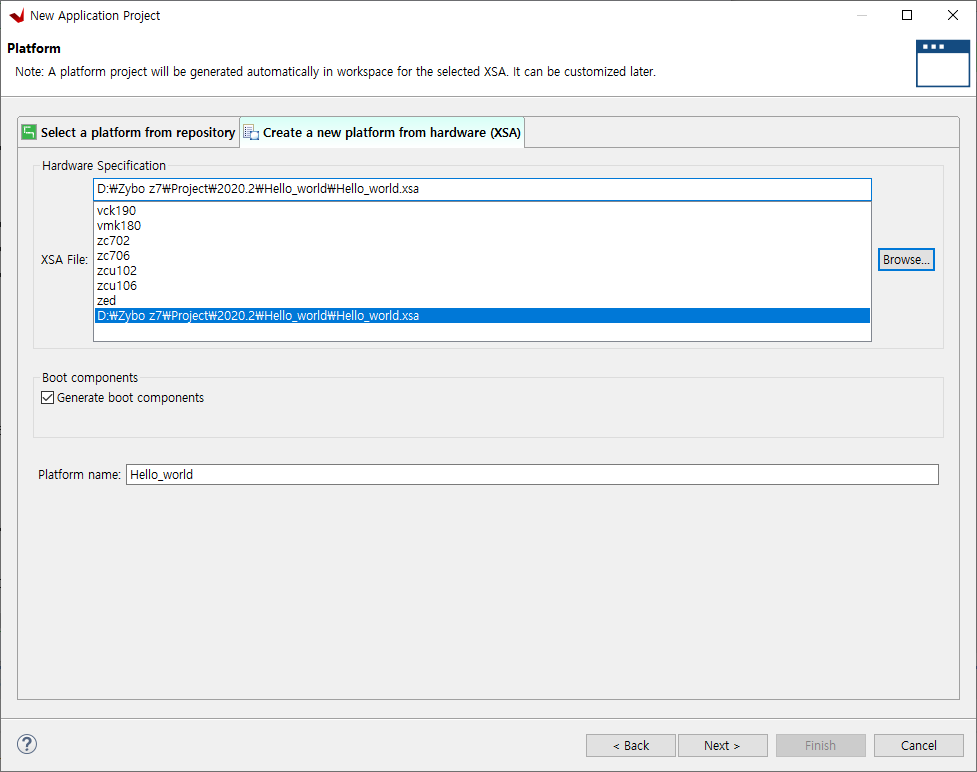Choose zc706 in the hardware list
This screenshot has height=772, width=977.
tap(482, 255)
